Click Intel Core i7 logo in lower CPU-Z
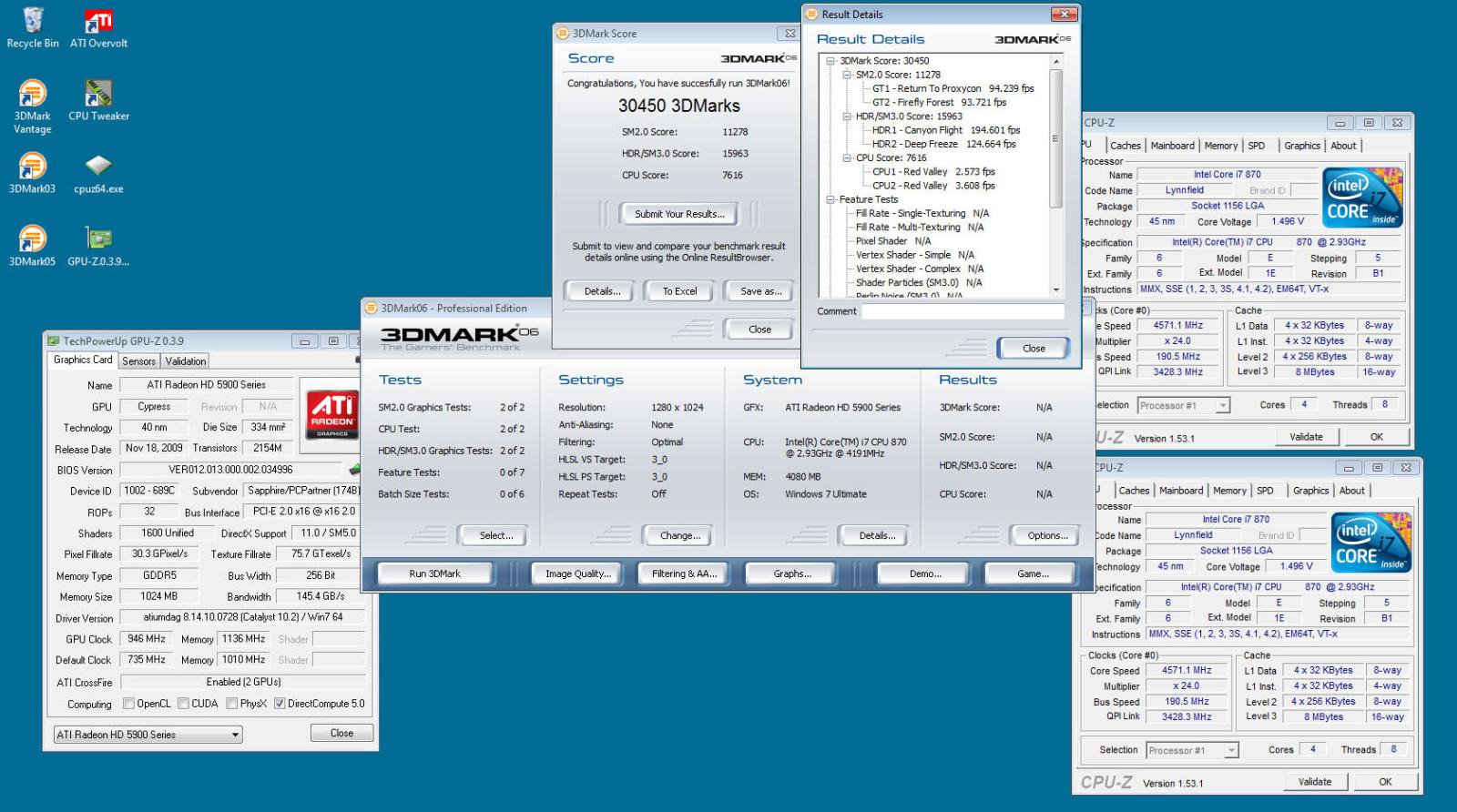Viewport: 1457px width, 812px height. coord(1371,543)
